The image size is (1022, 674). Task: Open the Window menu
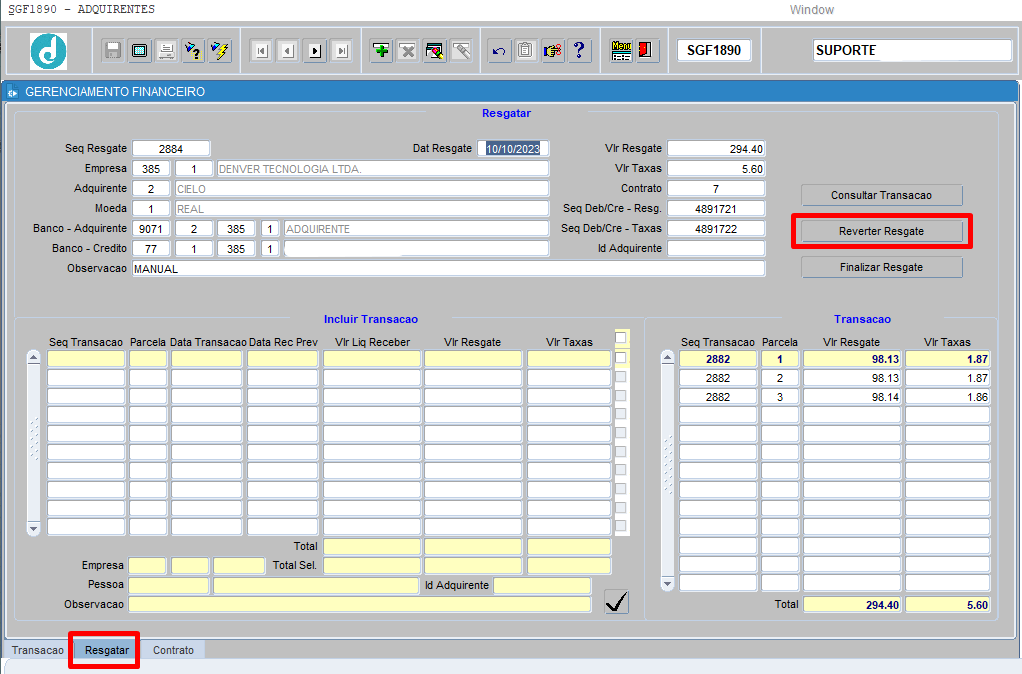pos(811,10)
